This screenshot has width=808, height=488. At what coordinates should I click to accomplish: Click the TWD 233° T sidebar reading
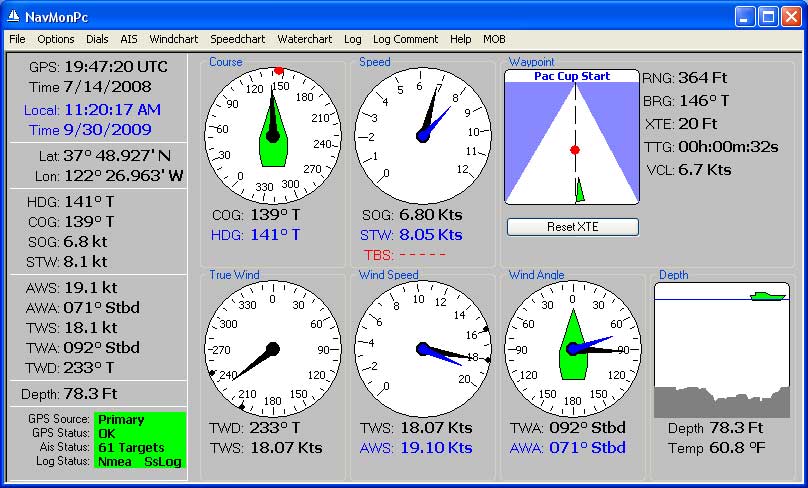(70, 368)
